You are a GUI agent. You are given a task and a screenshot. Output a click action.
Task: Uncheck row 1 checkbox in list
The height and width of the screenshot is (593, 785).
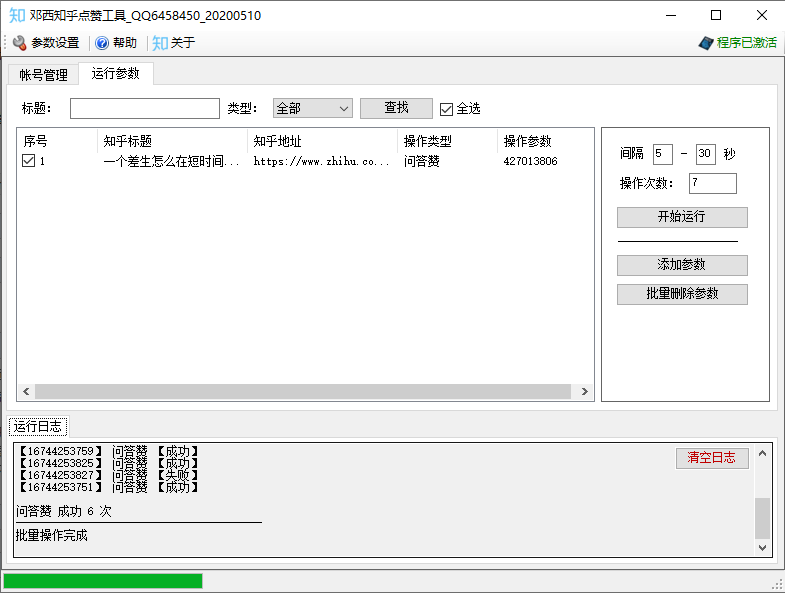29,160
